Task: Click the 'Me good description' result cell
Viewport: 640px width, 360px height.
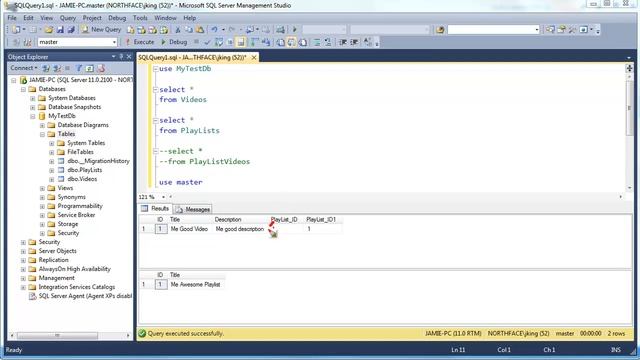Action: [x=240, y=229]
